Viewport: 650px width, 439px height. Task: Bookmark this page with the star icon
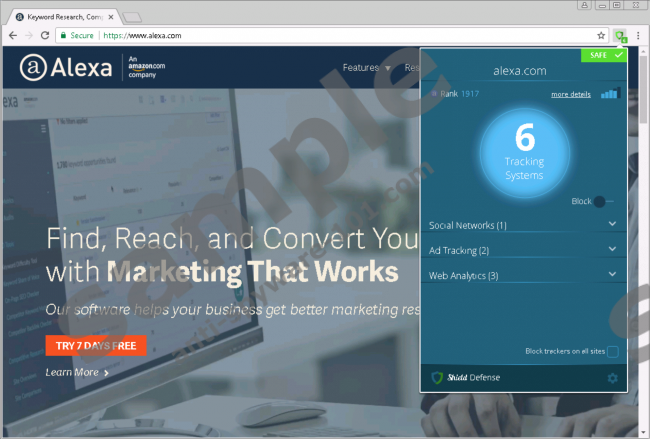(x=601, y=35)
